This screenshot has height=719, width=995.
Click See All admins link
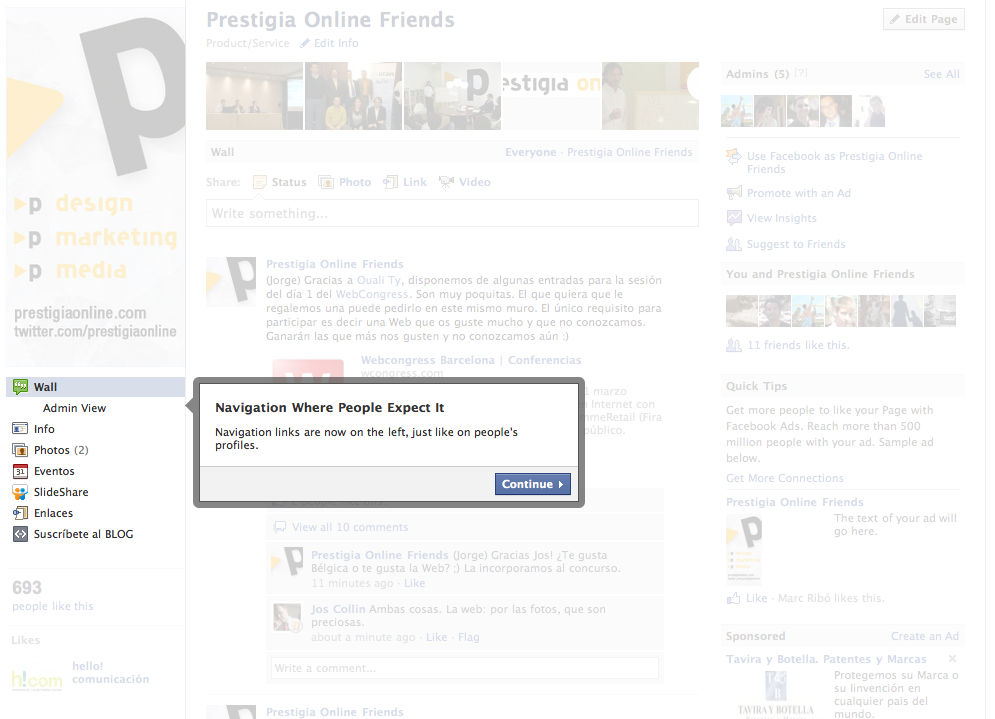tap(942, 74)
